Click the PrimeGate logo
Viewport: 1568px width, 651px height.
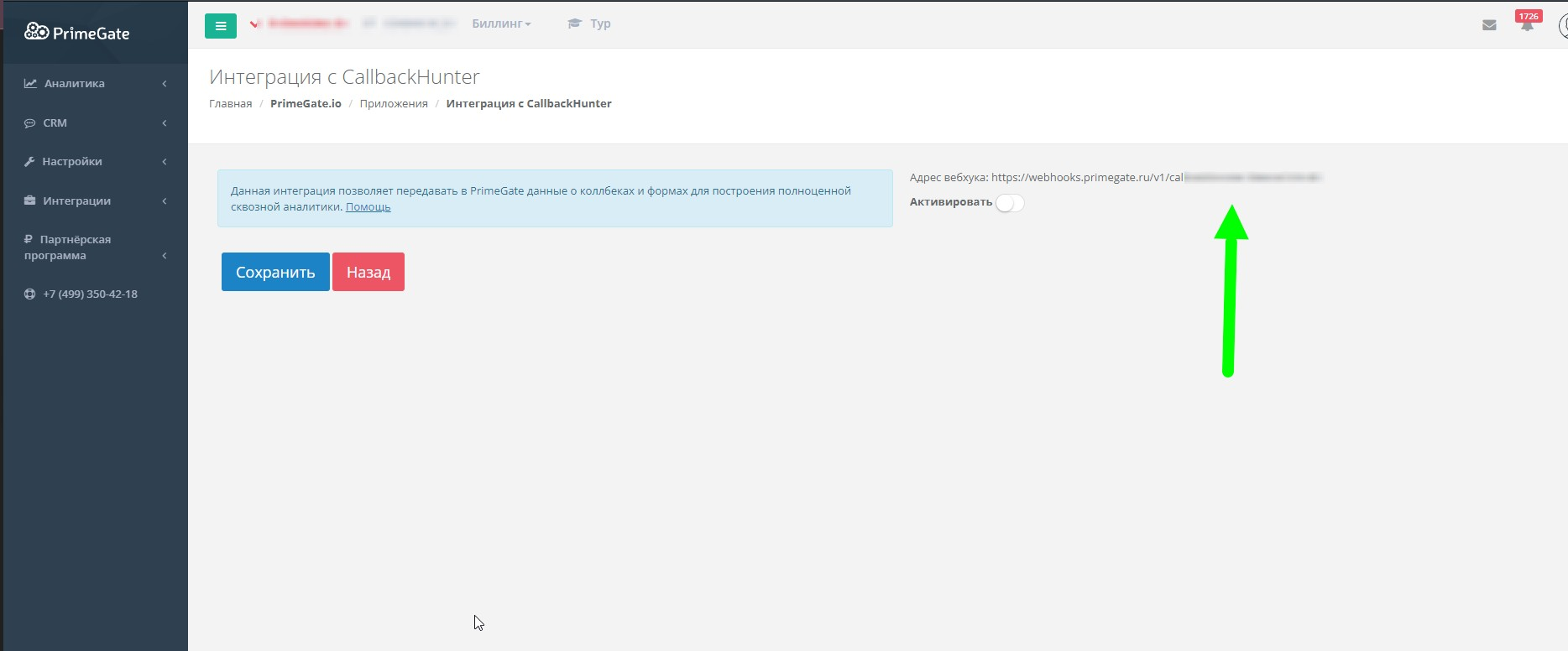[x=76, y=33]
